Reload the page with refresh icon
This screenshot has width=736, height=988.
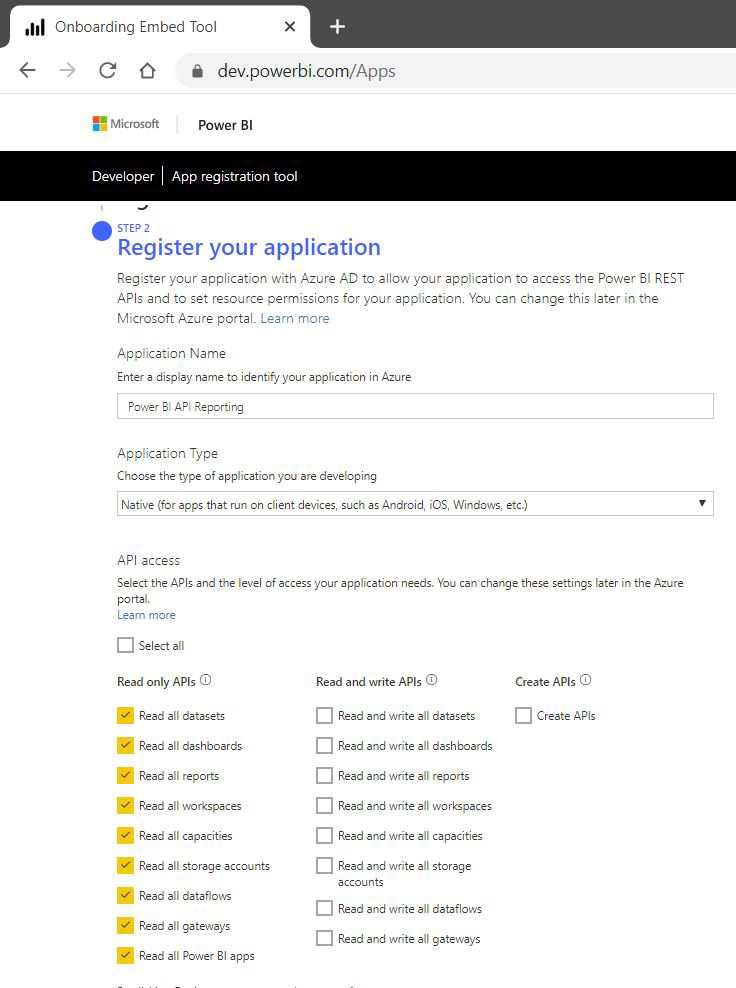click(x=108, y=70)
